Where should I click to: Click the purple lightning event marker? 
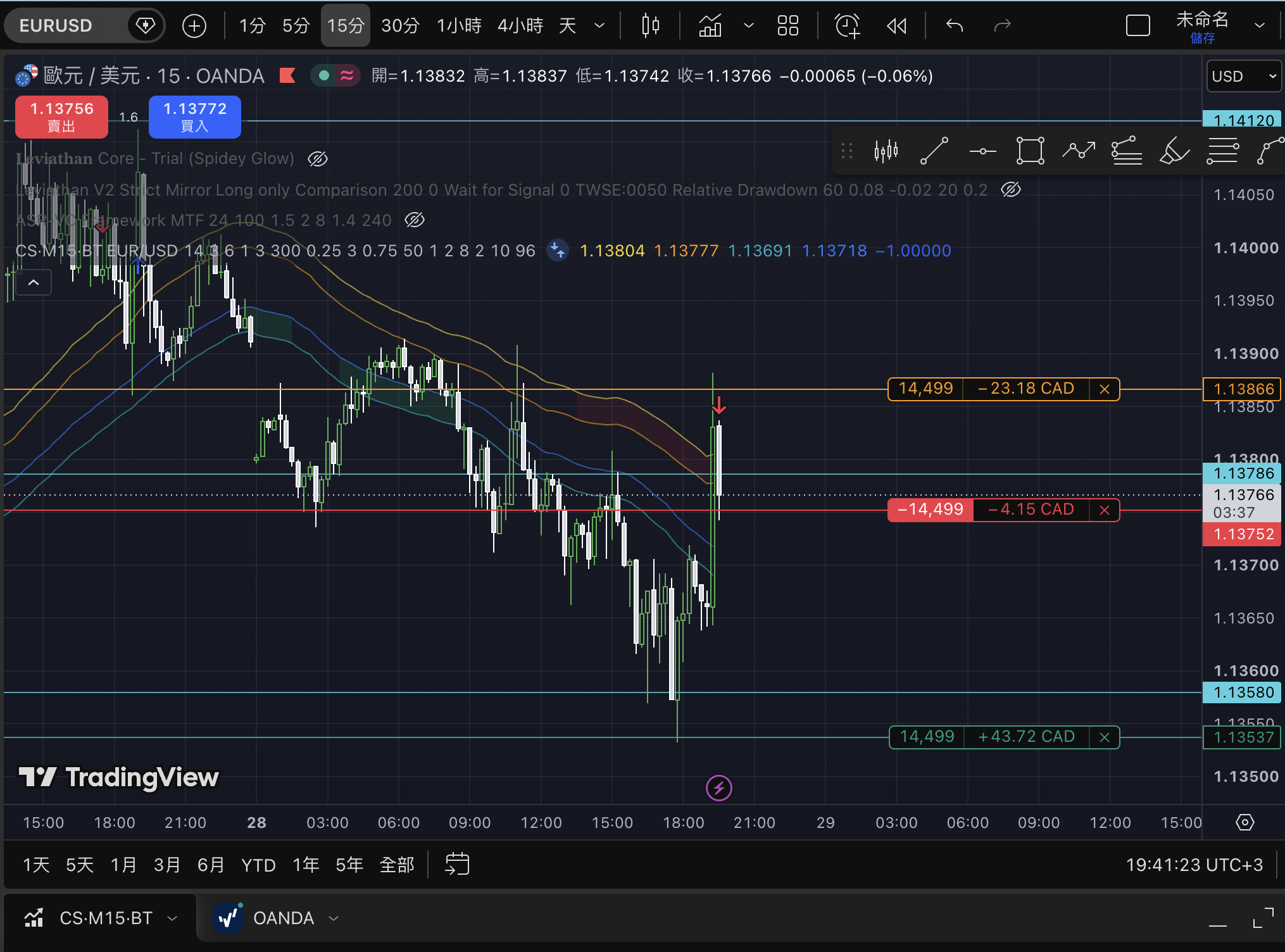(x=718, y=788)
